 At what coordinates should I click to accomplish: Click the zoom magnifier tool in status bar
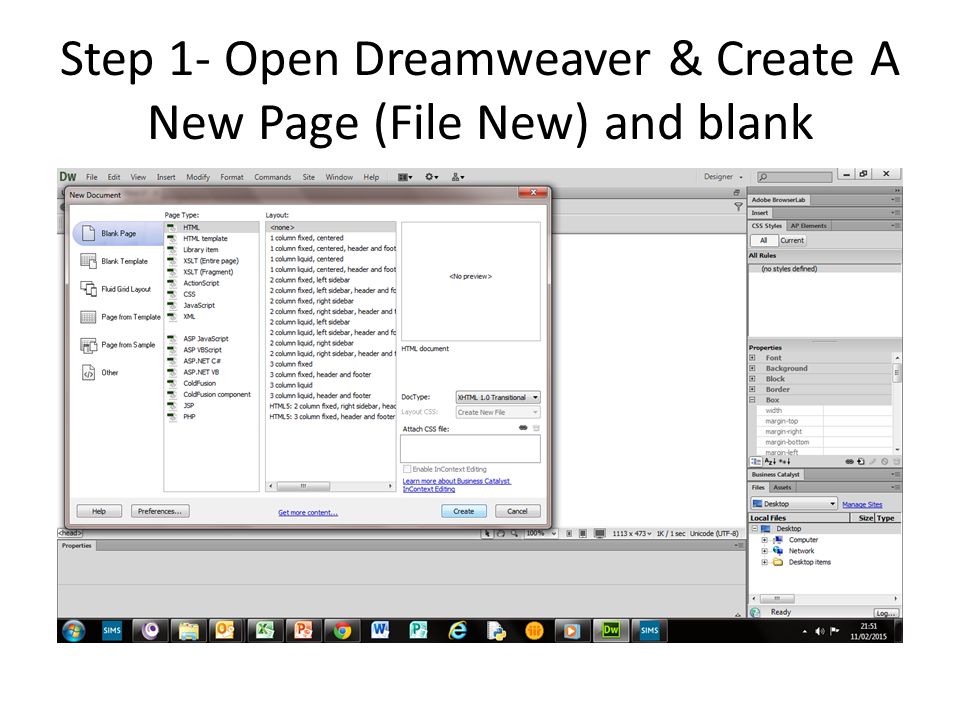[x=515, y=533]
